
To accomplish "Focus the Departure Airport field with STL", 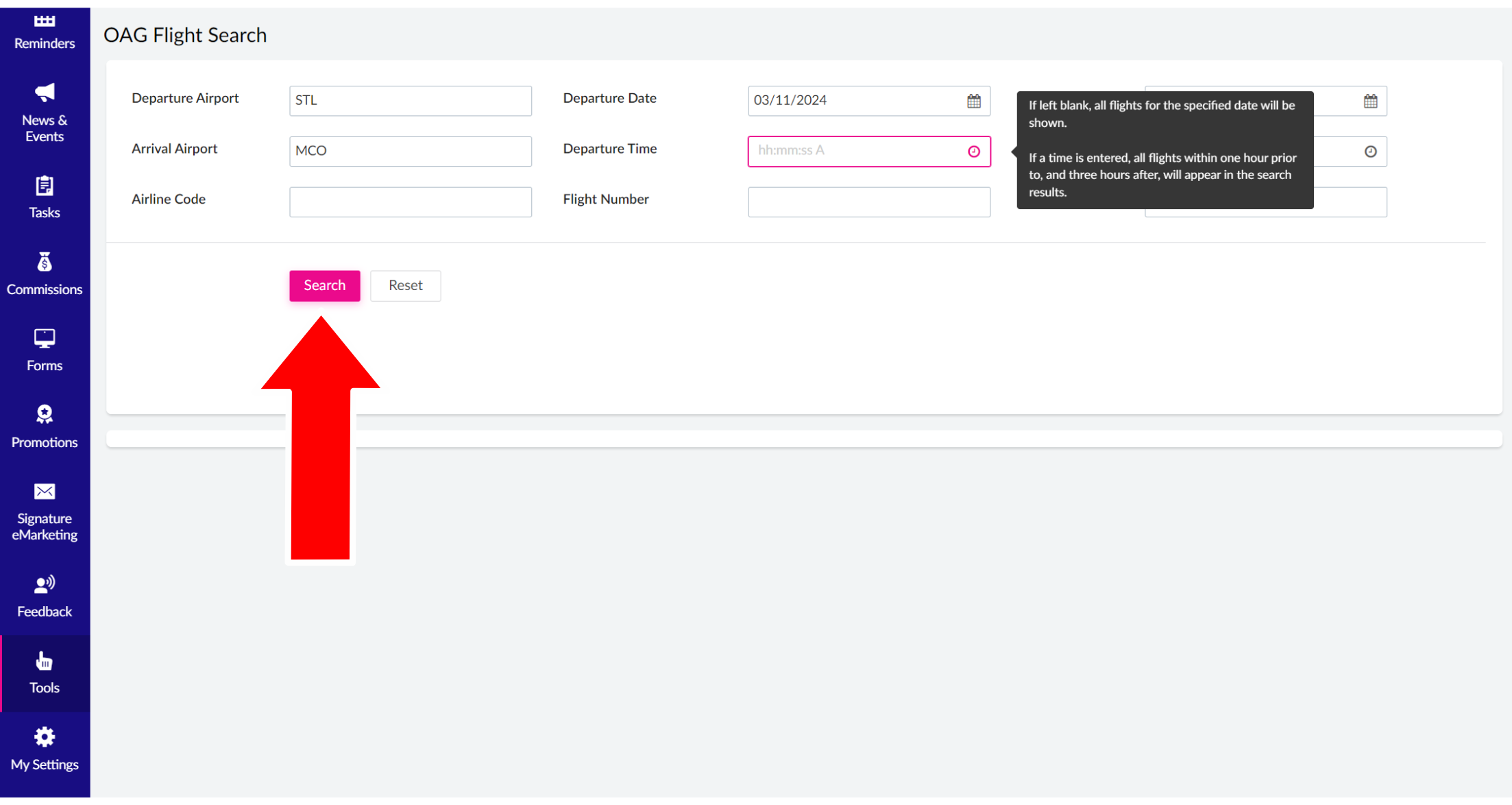I will pyautogui.click(x=410, y=101).
